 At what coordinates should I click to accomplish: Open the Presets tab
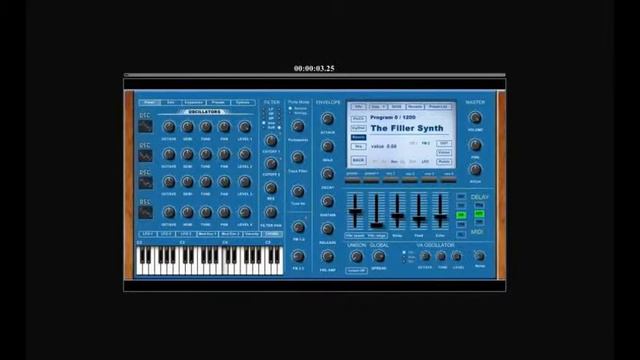coord(218,102)
